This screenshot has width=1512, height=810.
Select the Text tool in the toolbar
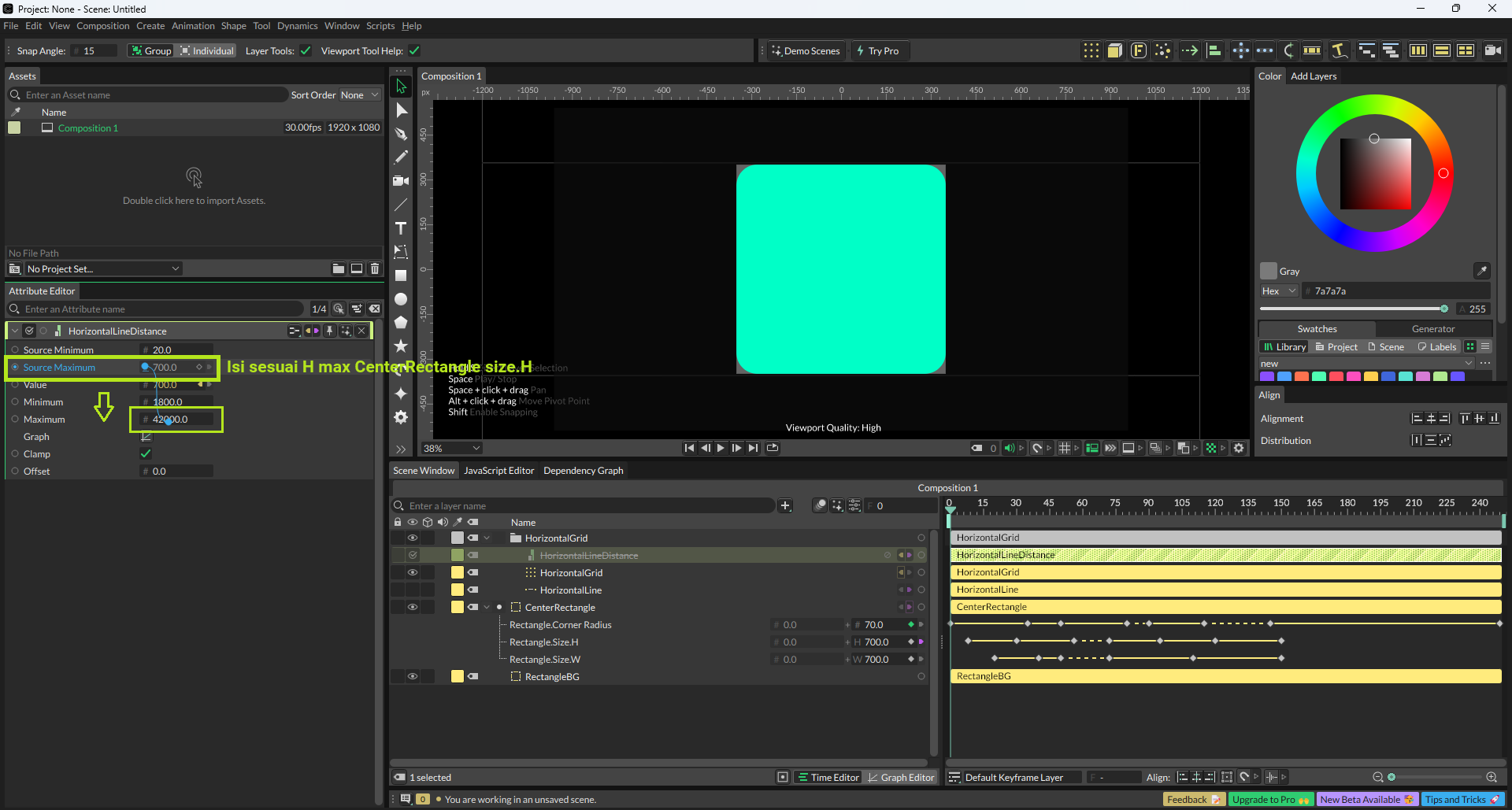[401, 228]
